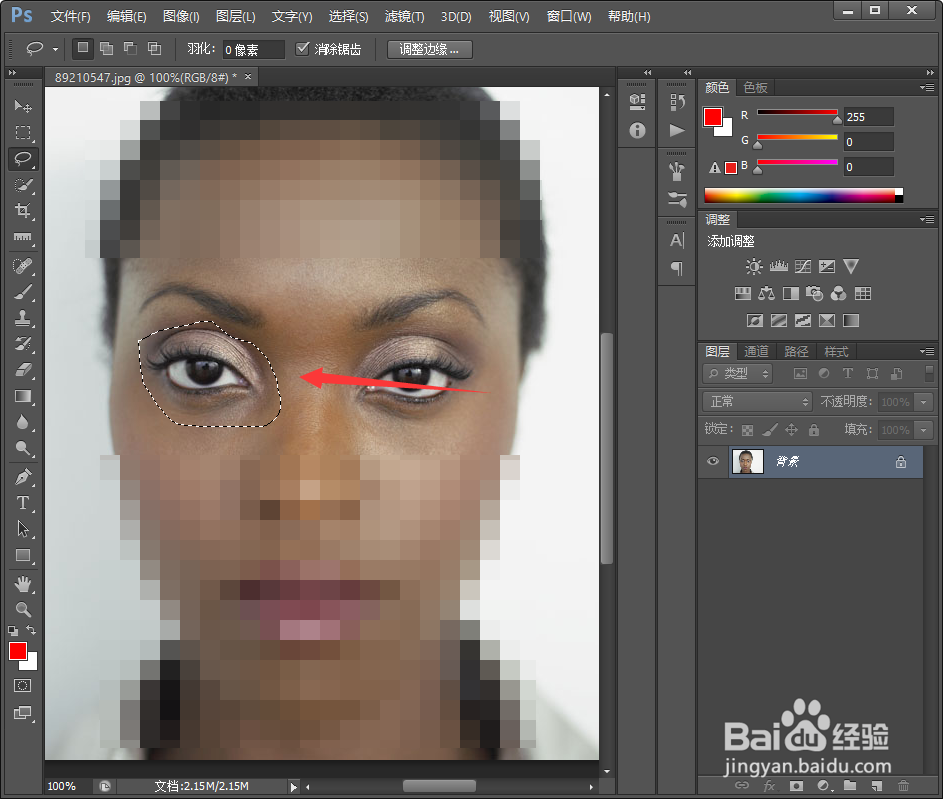Open the layer filter type dropdown

coord(737,373)
